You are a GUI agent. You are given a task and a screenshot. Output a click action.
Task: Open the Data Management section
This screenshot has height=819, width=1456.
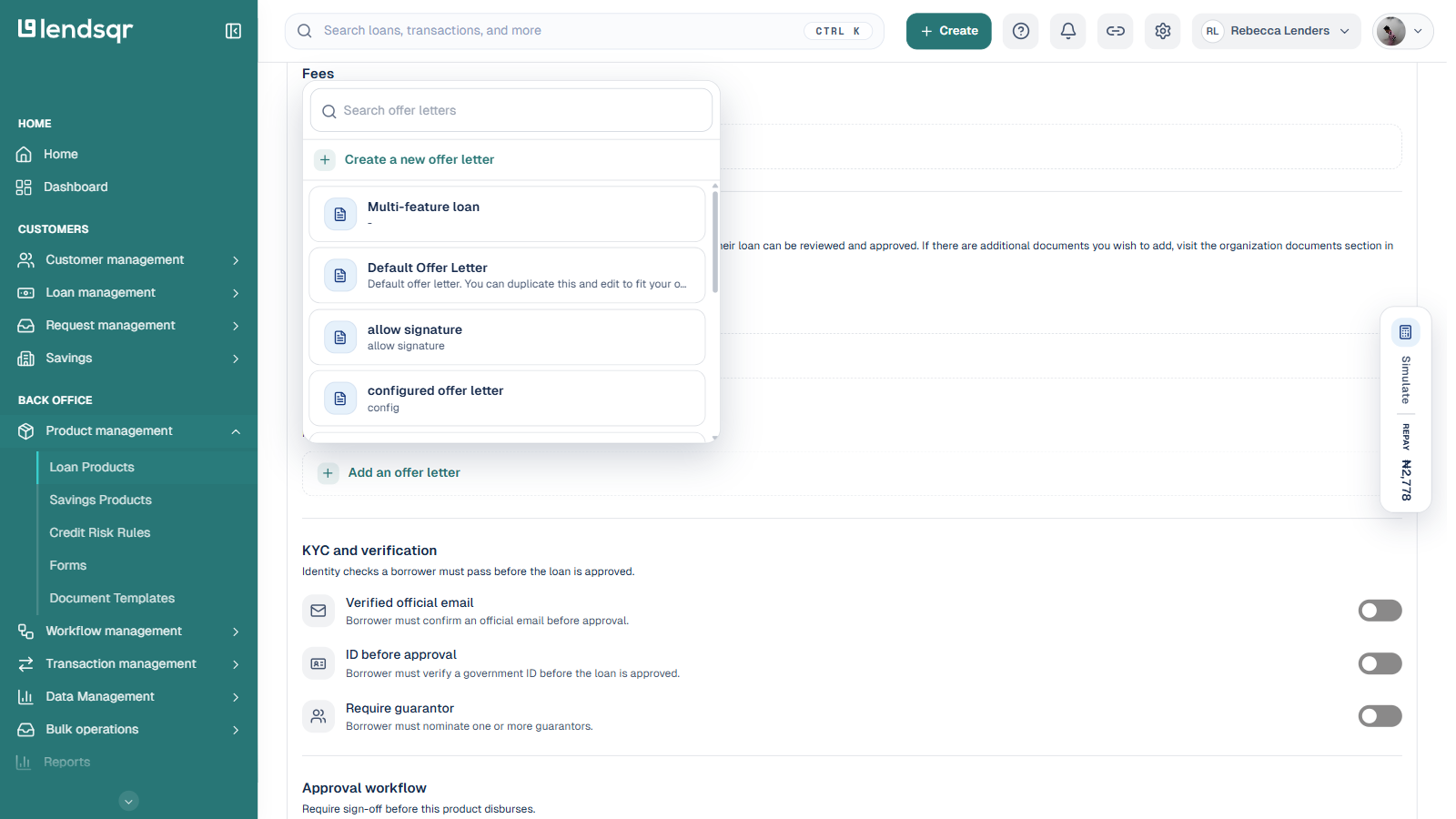[128, 697]
